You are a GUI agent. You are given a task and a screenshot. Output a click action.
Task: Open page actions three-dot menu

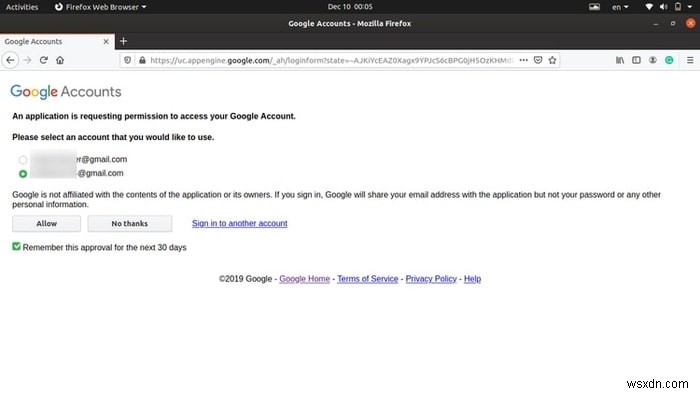(523, 60)
